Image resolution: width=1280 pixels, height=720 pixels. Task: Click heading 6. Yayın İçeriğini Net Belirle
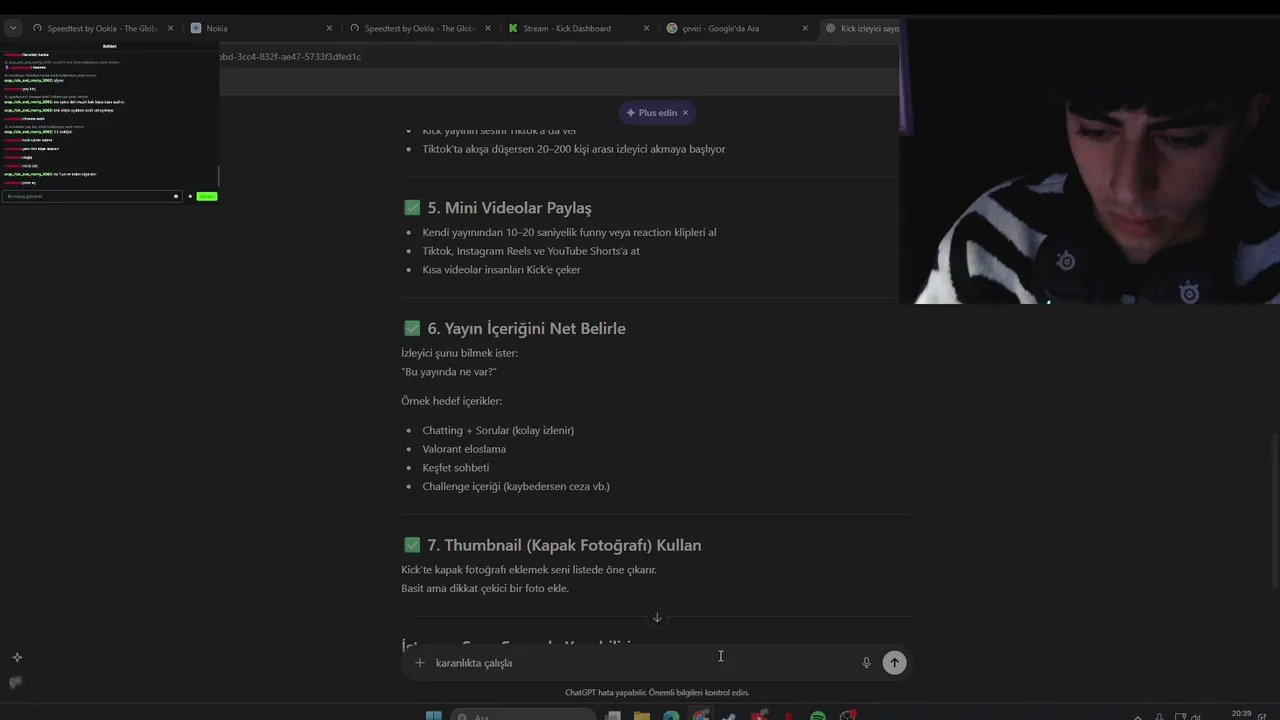526,328
